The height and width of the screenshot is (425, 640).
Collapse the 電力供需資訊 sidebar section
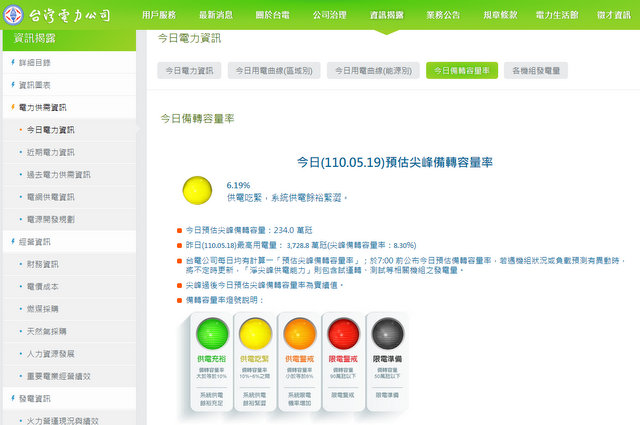[69, 107]
